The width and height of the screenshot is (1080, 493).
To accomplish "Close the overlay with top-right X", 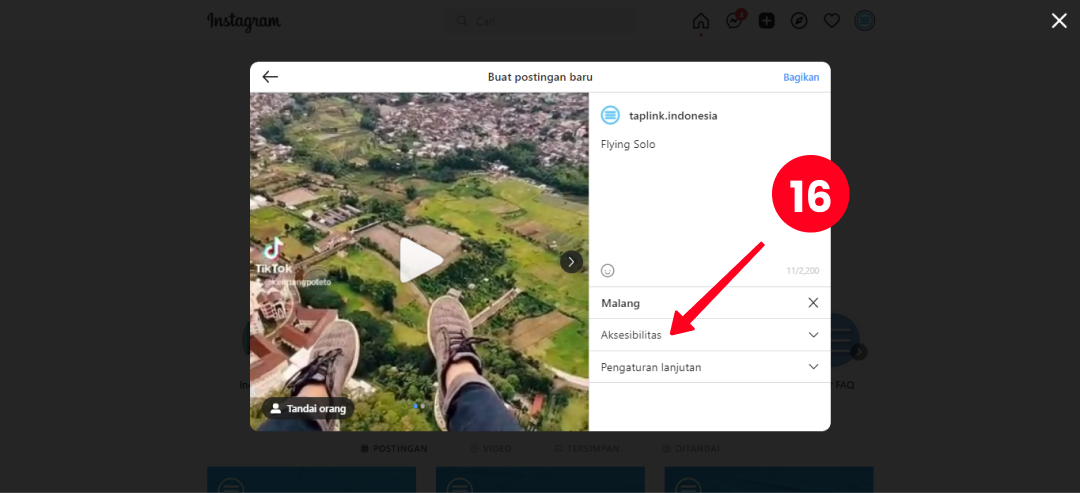I will point(1059,21).
